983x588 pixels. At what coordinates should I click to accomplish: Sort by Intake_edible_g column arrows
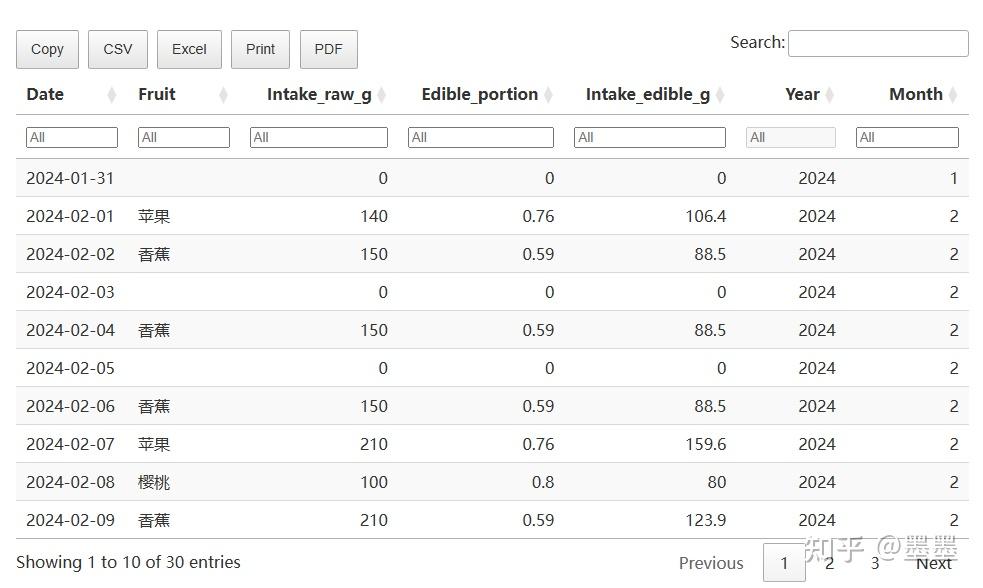[720, 95]
